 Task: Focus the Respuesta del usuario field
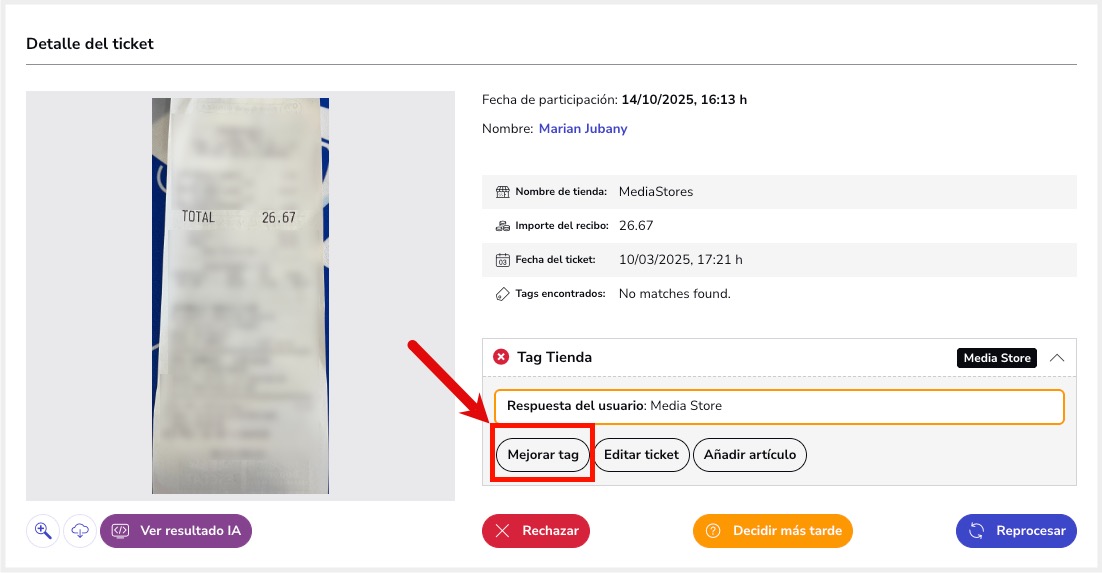(x=778, y=406)
